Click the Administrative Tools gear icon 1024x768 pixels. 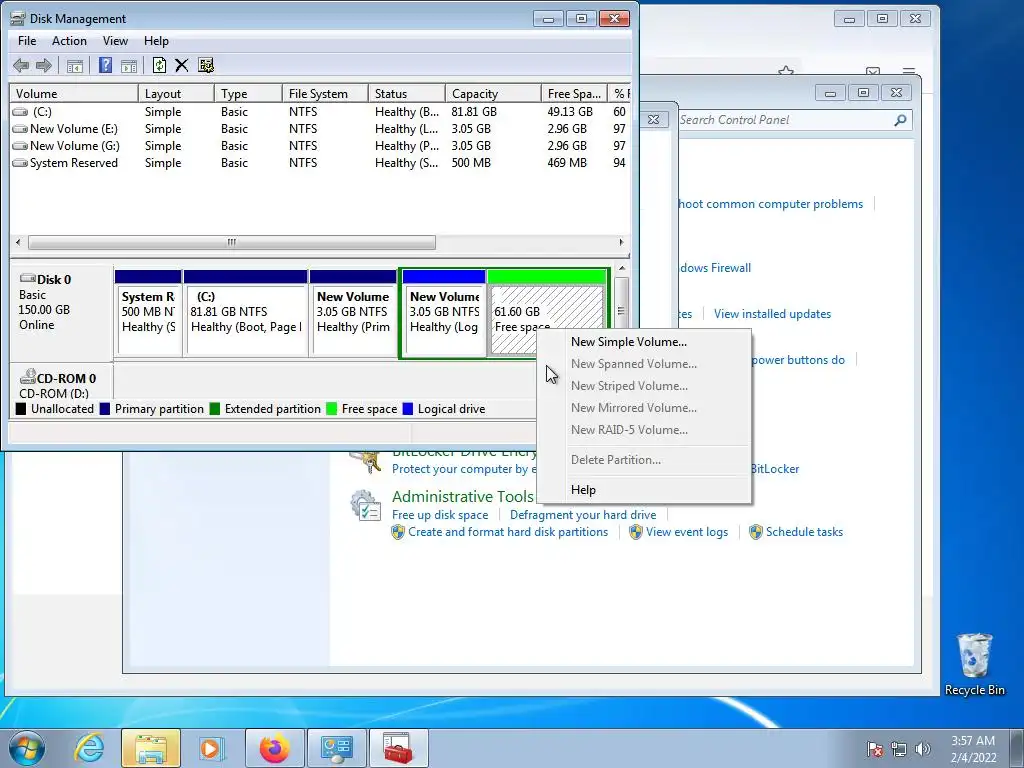click(366, 506)
